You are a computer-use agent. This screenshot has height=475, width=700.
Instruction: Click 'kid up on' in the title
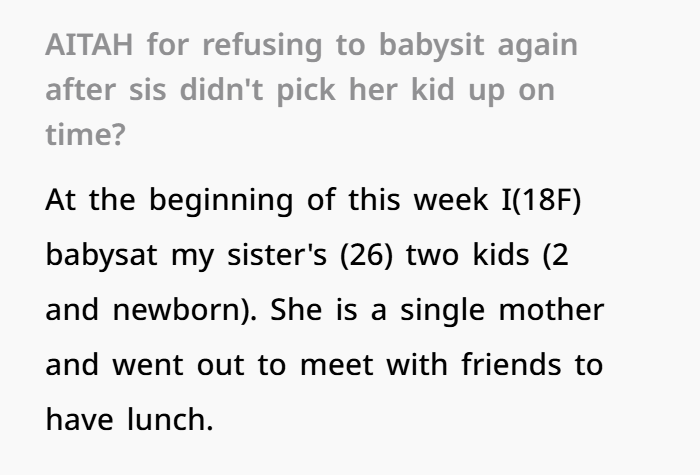(483, 90)
